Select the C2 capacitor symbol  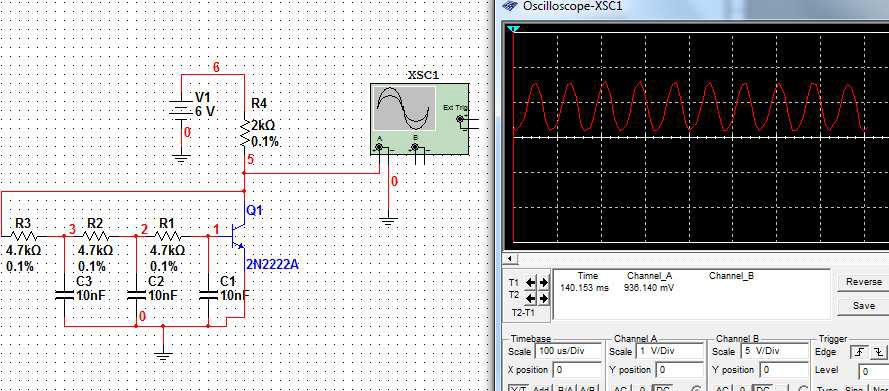137,295
